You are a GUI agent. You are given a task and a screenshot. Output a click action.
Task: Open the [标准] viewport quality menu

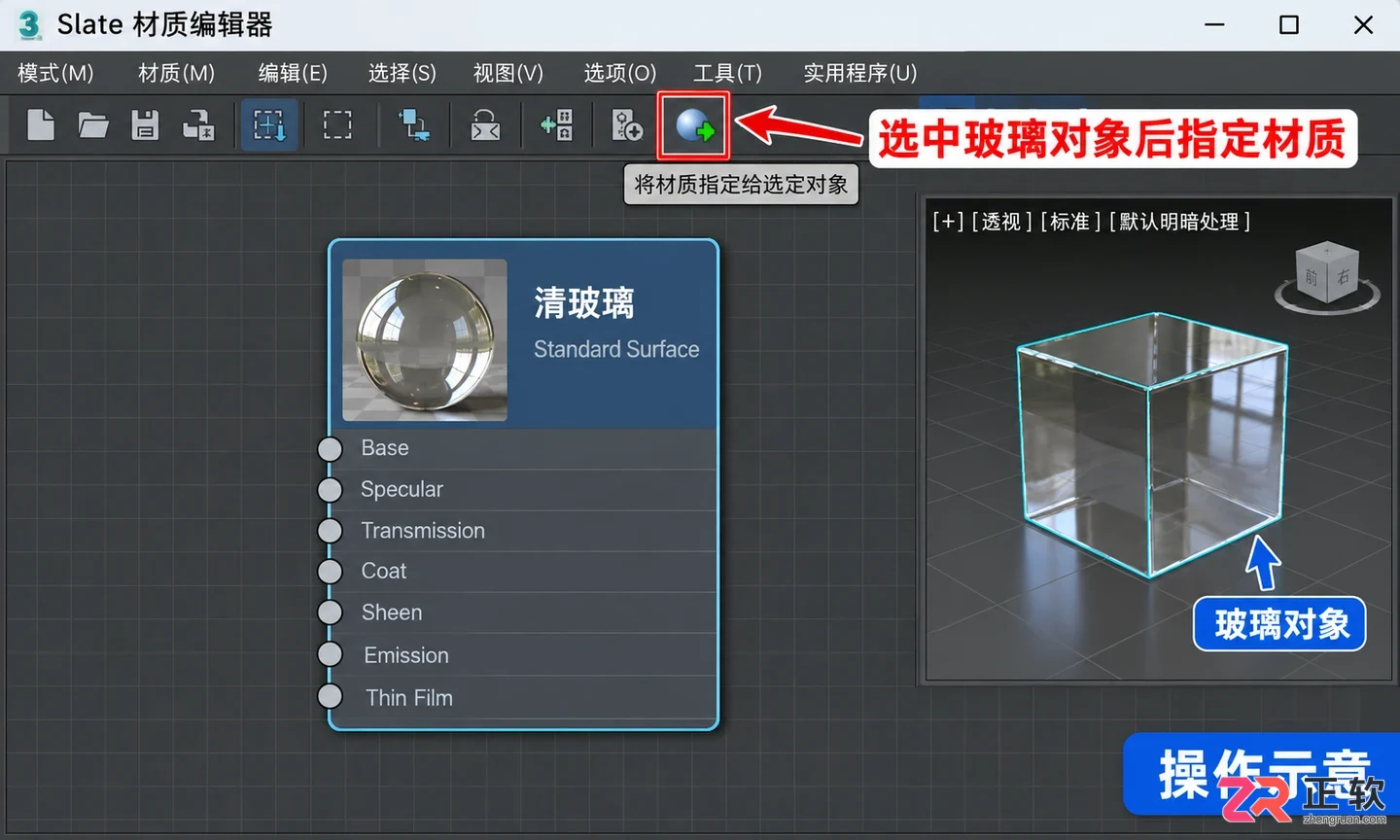click(x=1070, y=222)
